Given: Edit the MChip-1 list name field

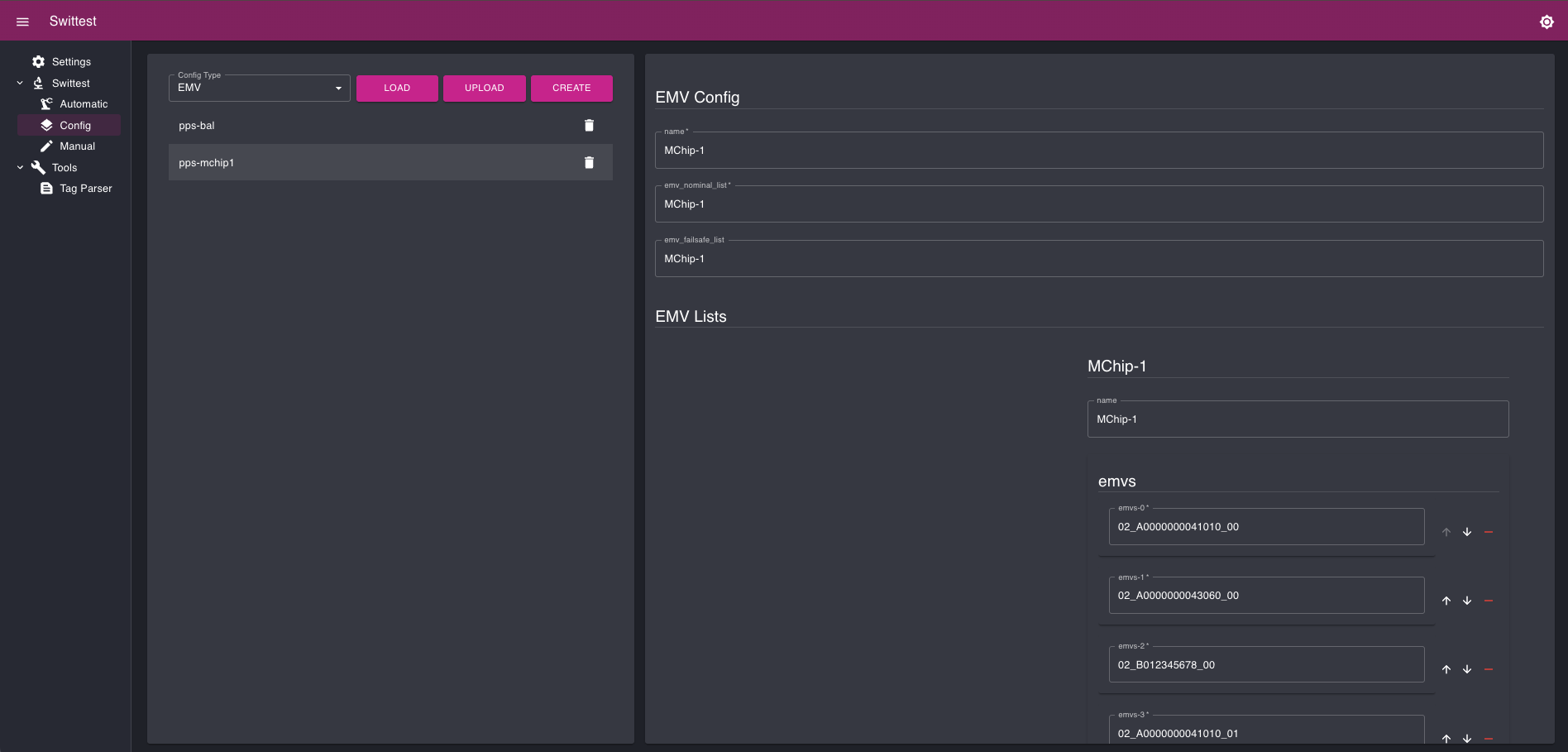Looking at the screenshot, I should (1298, 419).
